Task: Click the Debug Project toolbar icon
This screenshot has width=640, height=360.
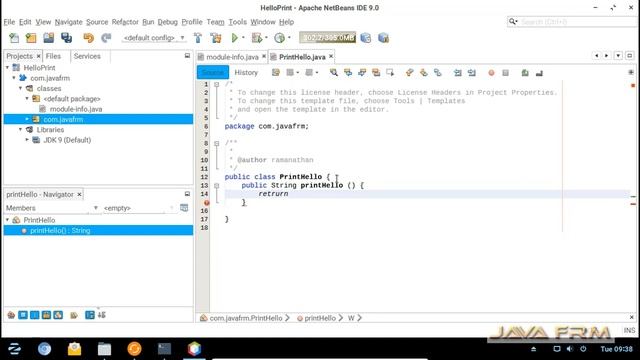Action: pos(257,38)
